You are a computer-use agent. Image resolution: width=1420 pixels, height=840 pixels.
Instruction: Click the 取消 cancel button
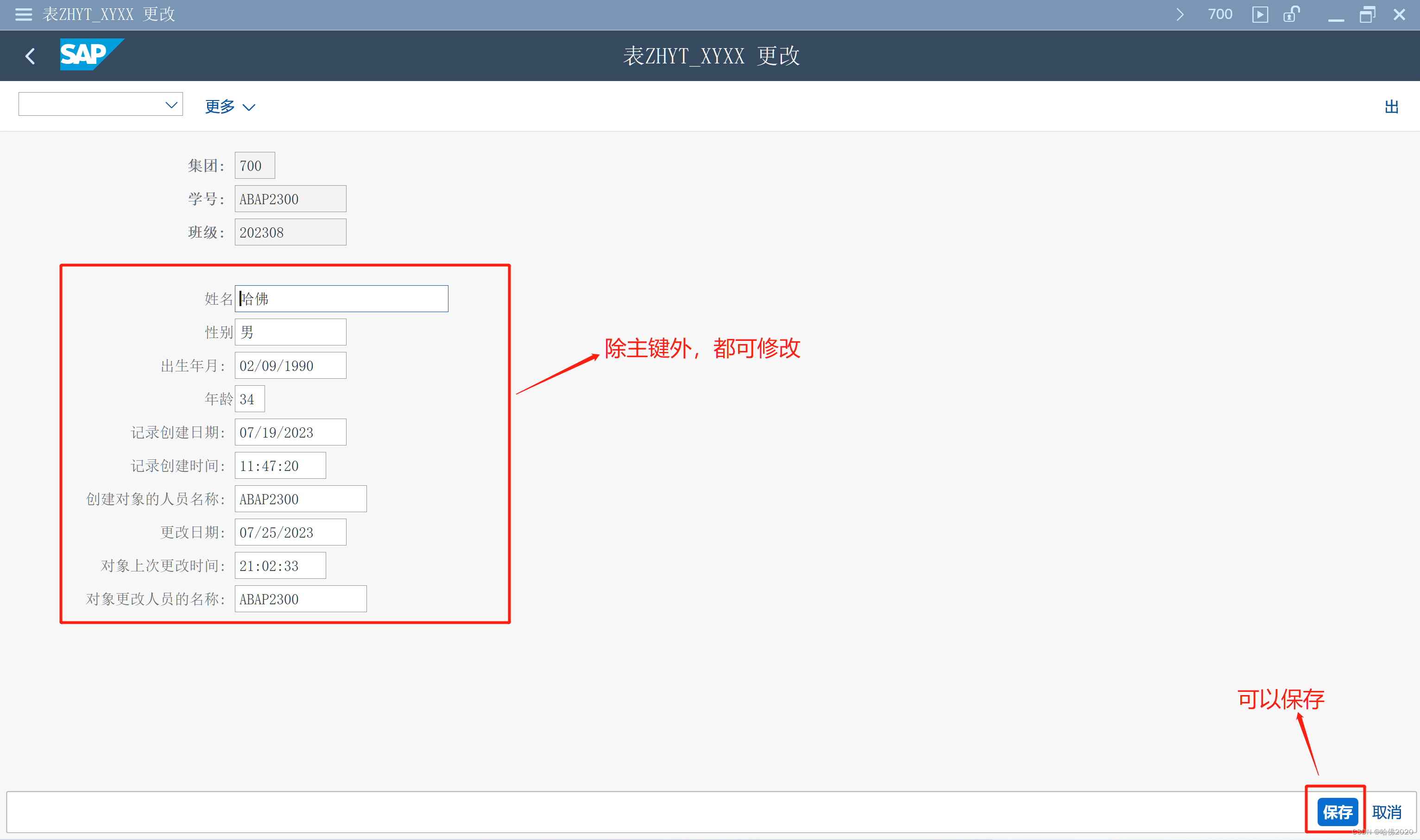(x=1386, y=812)
